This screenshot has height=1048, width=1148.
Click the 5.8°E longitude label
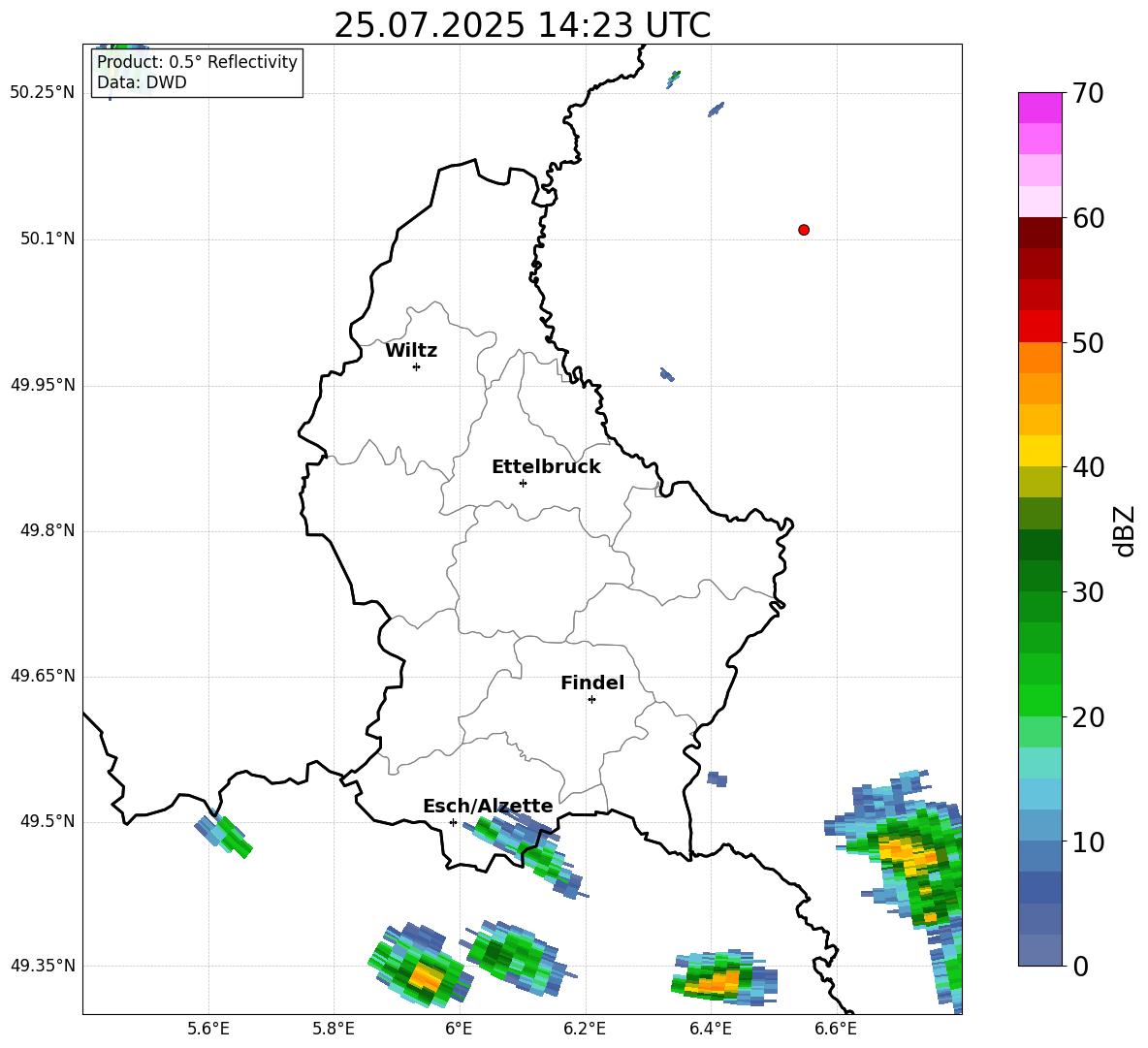click(x=334, y=1029)
